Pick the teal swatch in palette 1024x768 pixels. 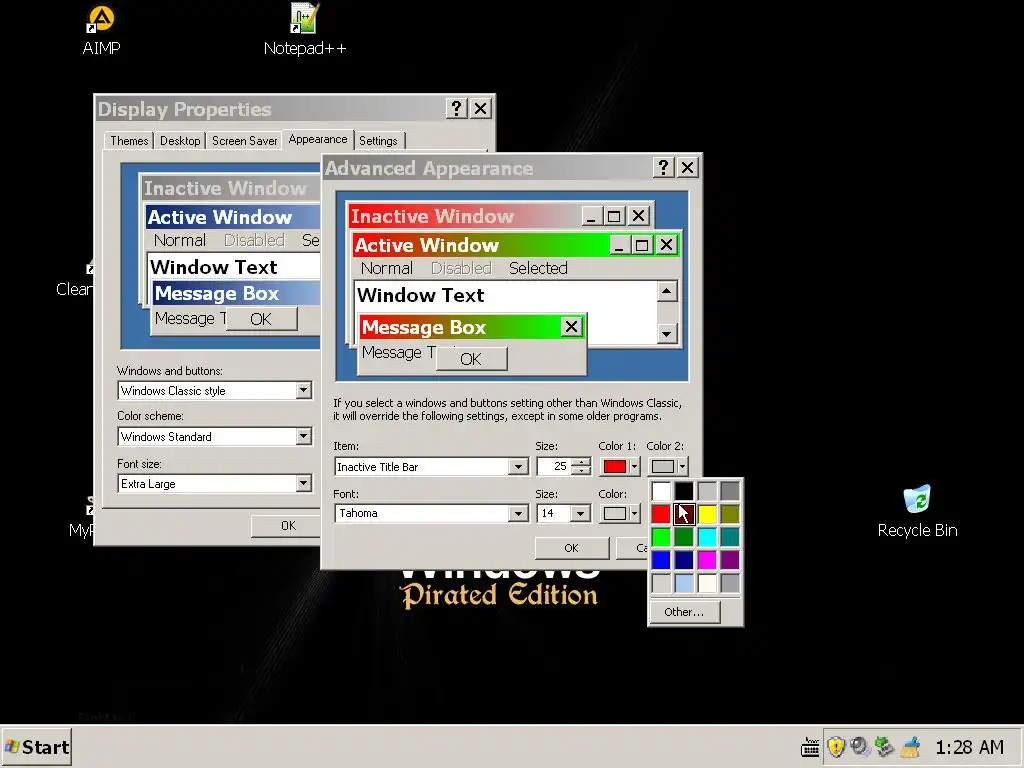pos(730,537)
